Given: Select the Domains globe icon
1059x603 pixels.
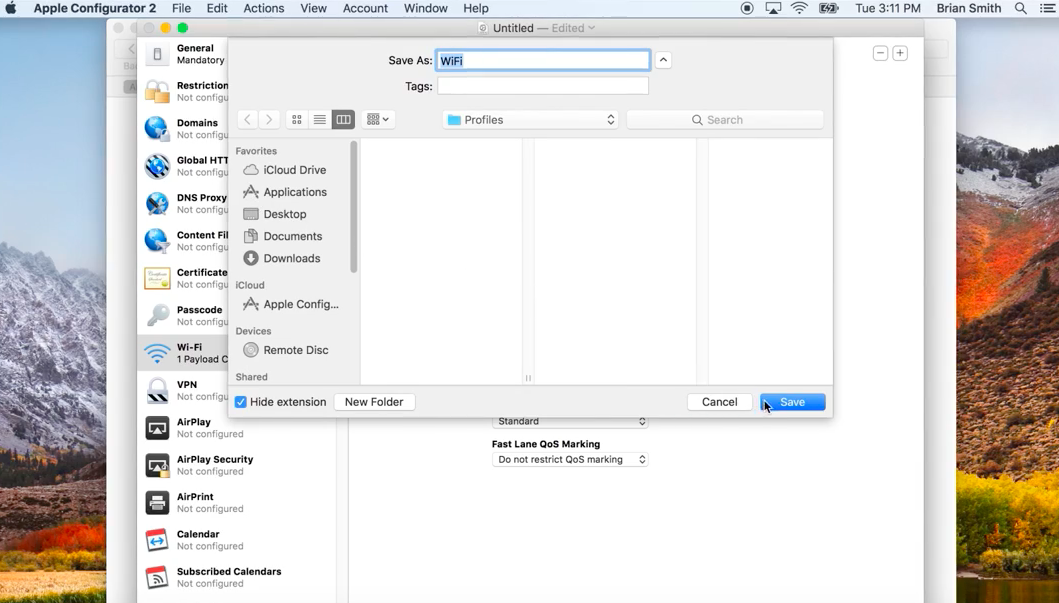Looking at the screenshot, I should 157,128.
